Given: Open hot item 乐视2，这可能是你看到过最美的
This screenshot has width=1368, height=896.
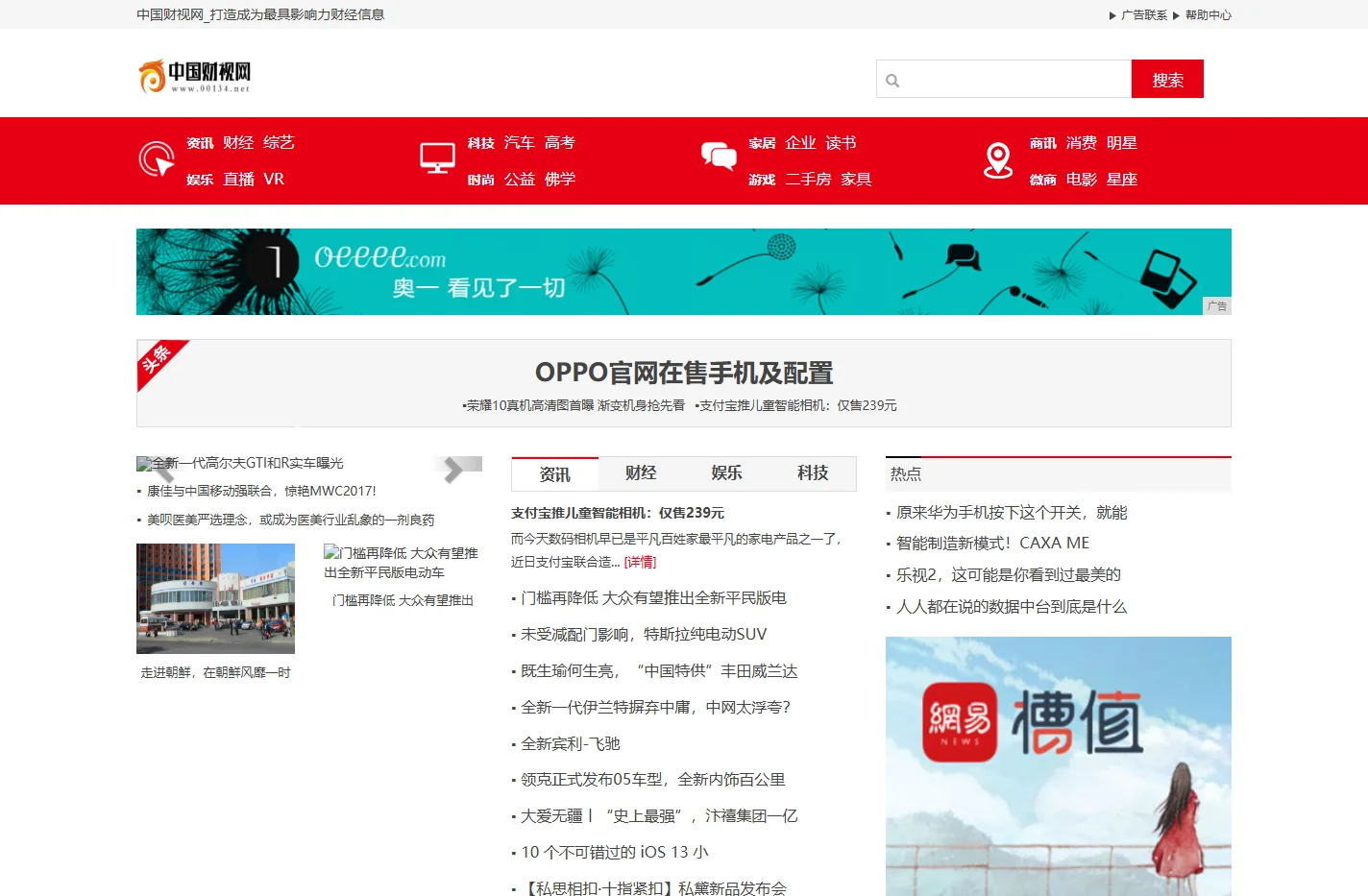Looking at the screenshot, I should (1009, 575).
